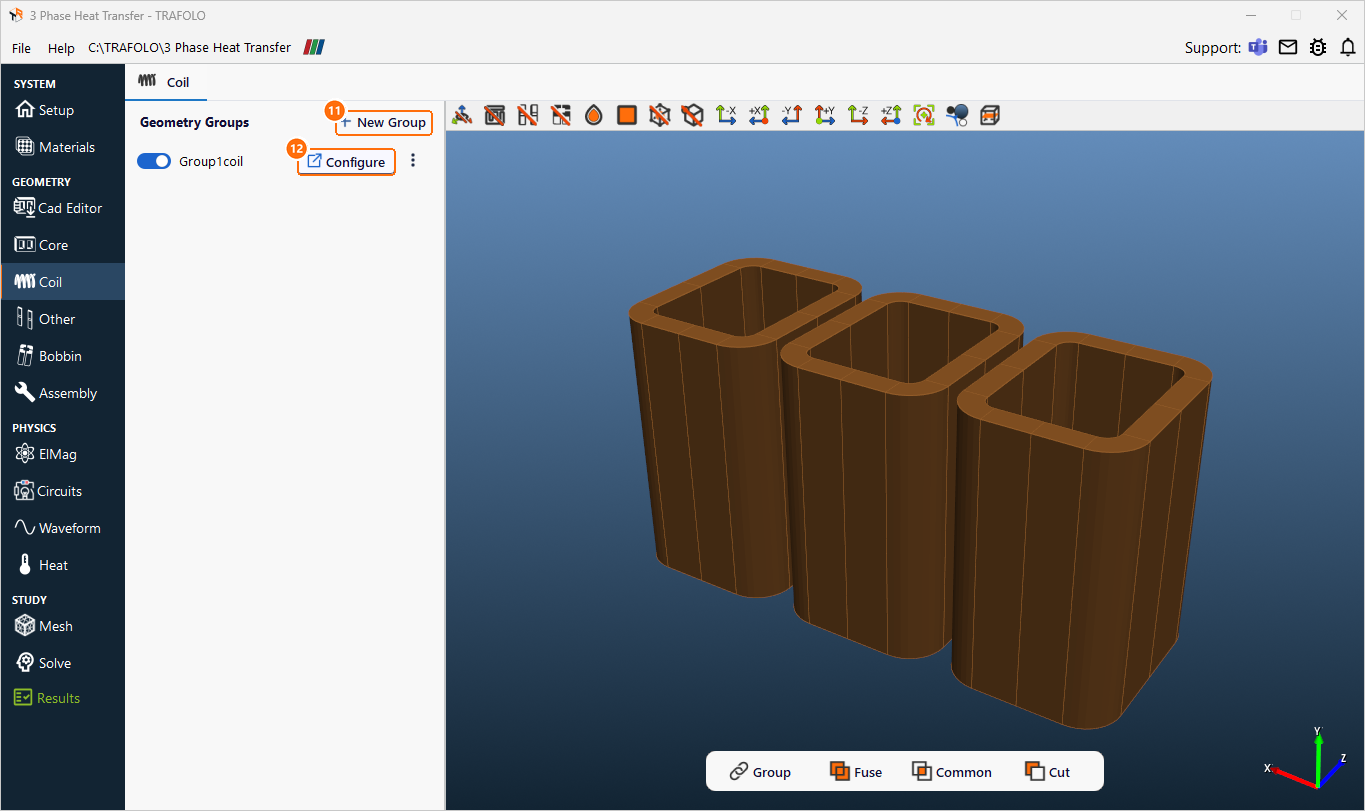
Task: Click the solid orange square icon
Action: pyautogui.click(x=627, y=115)
